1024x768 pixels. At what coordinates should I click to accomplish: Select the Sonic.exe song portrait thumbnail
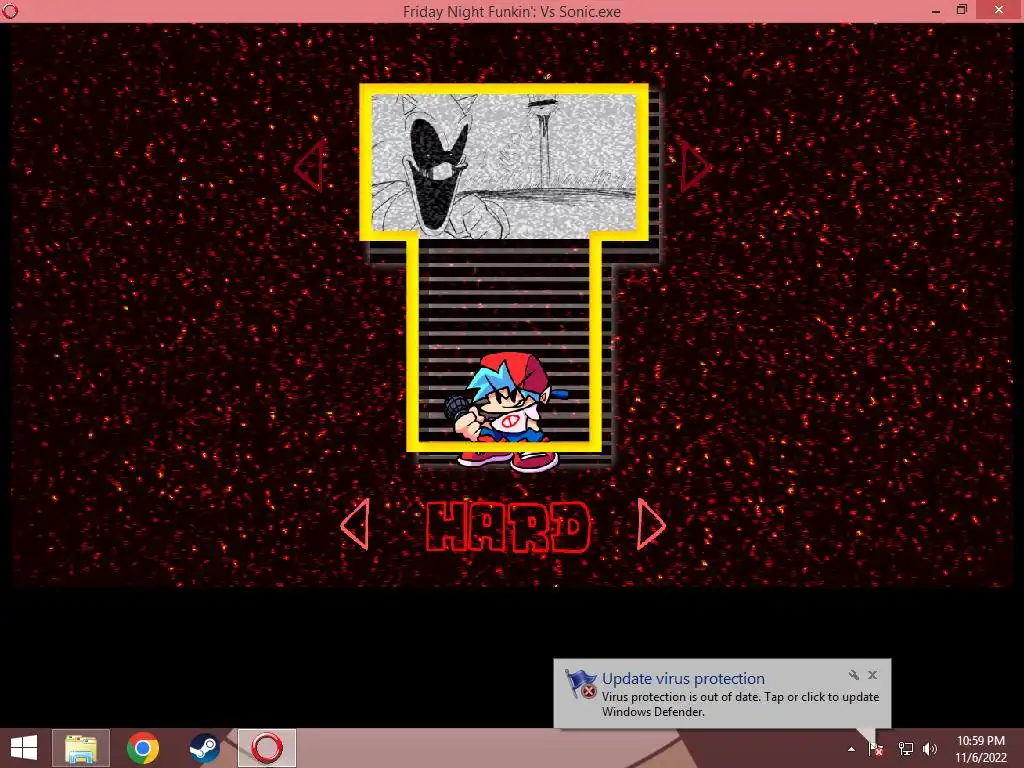(504, 165)
